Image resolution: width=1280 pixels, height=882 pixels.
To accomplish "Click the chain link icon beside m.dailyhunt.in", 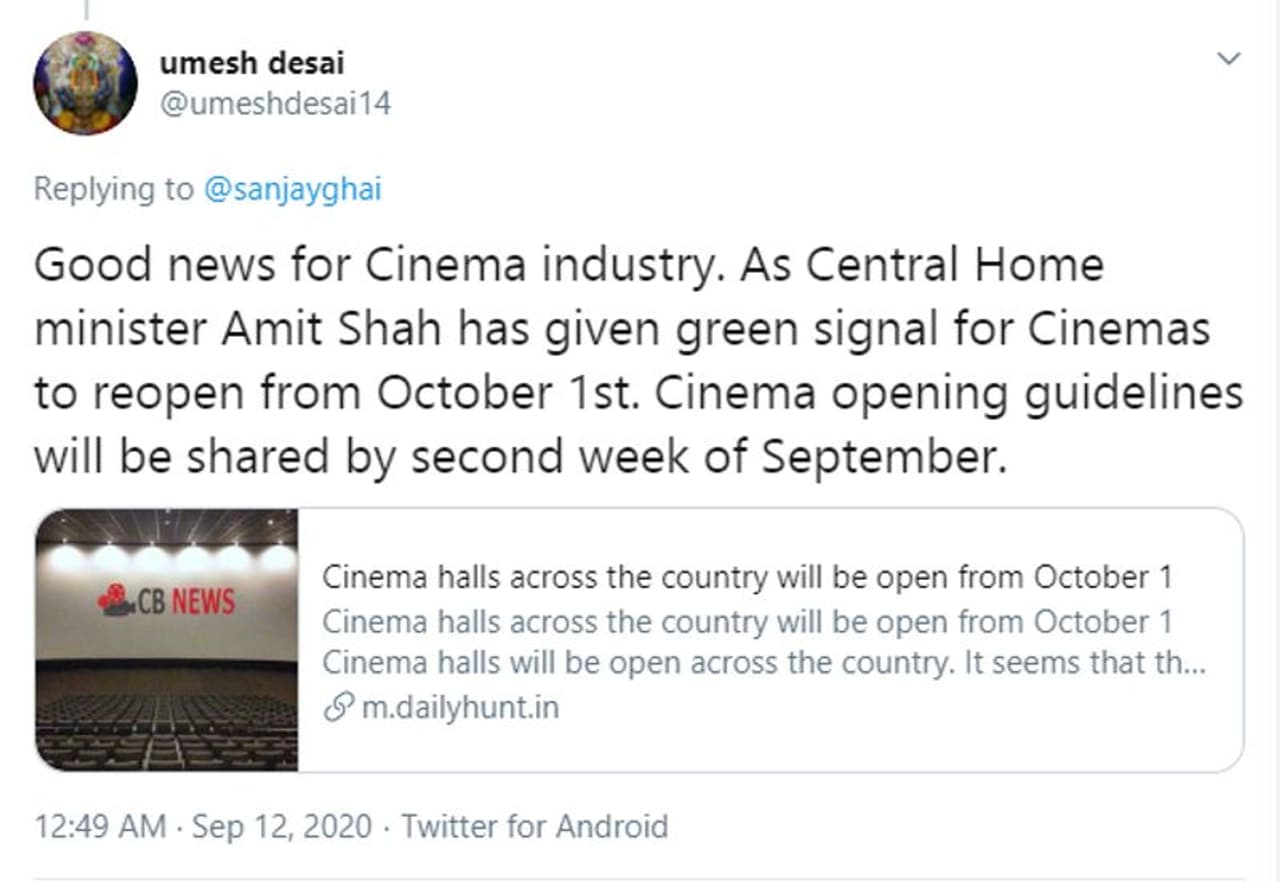I will tap(336, 708).
